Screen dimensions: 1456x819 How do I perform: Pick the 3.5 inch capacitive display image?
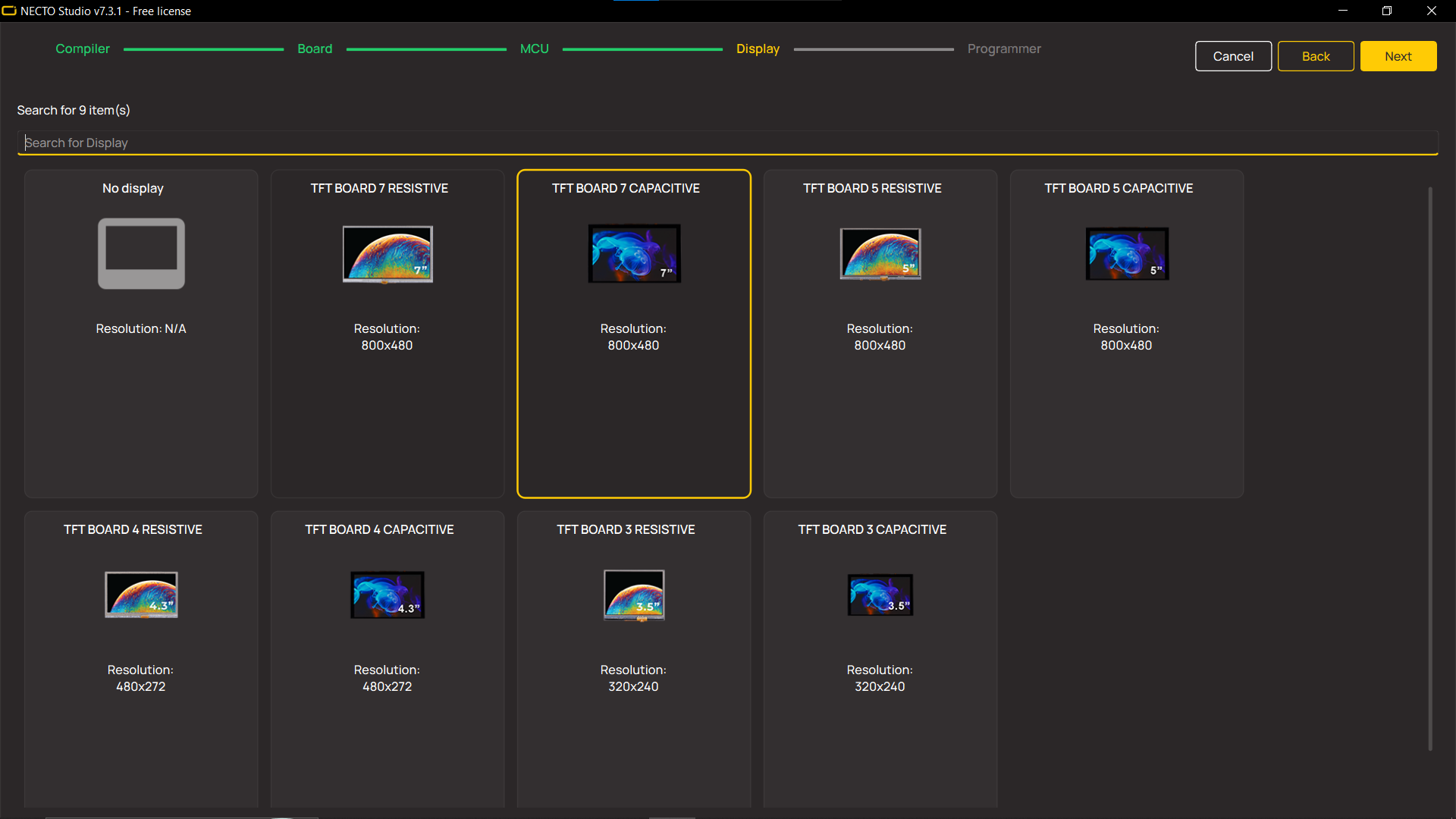click(880, 595)
